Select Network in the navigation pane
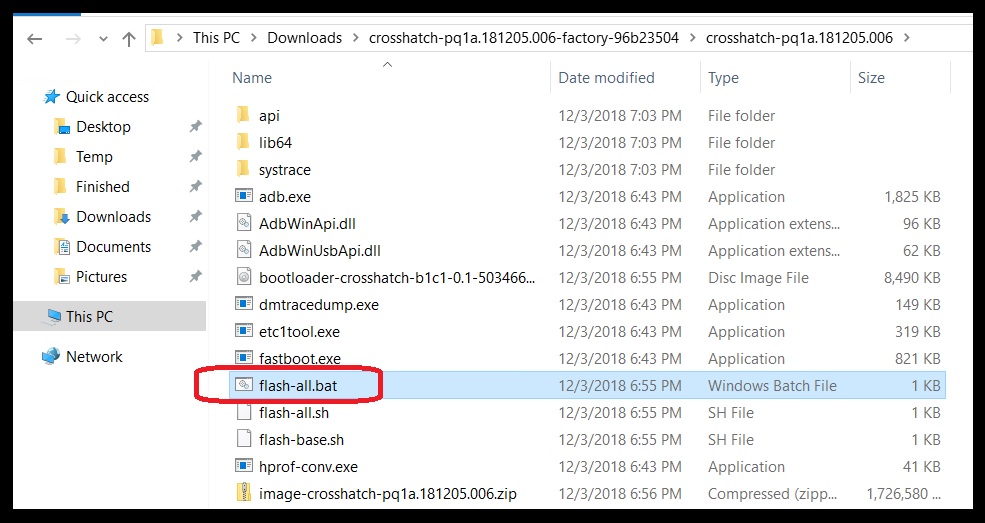Screen dimensions: 985x523 94,357
